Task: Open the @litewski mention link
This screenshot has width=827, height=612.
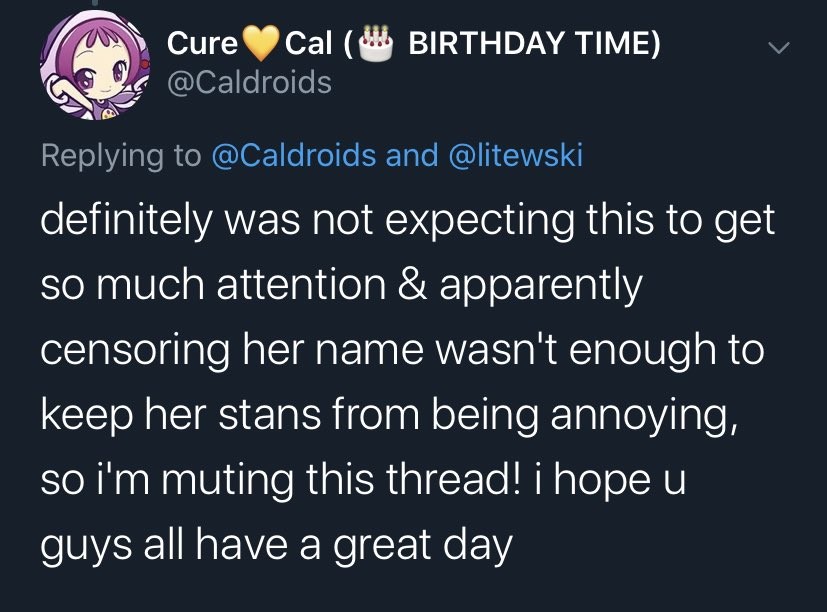Action: tap(516, 155)
